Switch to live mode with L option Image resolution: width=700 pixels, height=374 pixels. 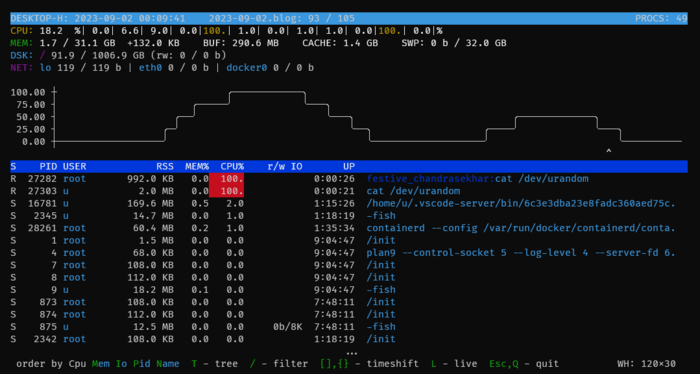454,364
